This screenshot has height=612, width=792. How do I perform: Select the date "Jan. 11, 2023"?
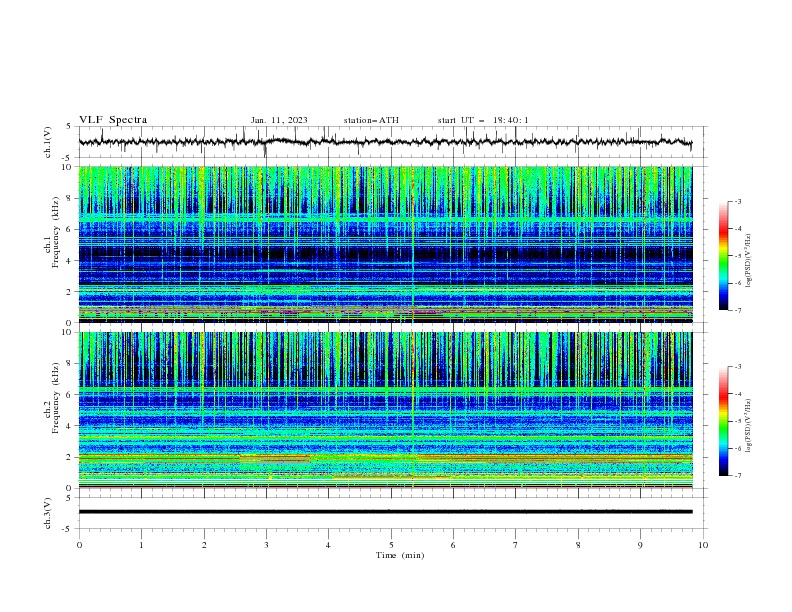pyautogui.click(x=279, y=120)
